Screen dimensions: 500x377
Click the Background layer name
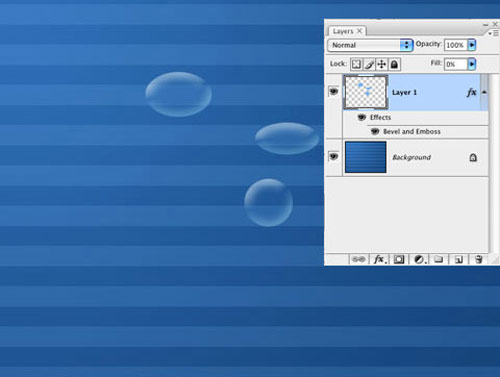(412, 157)
